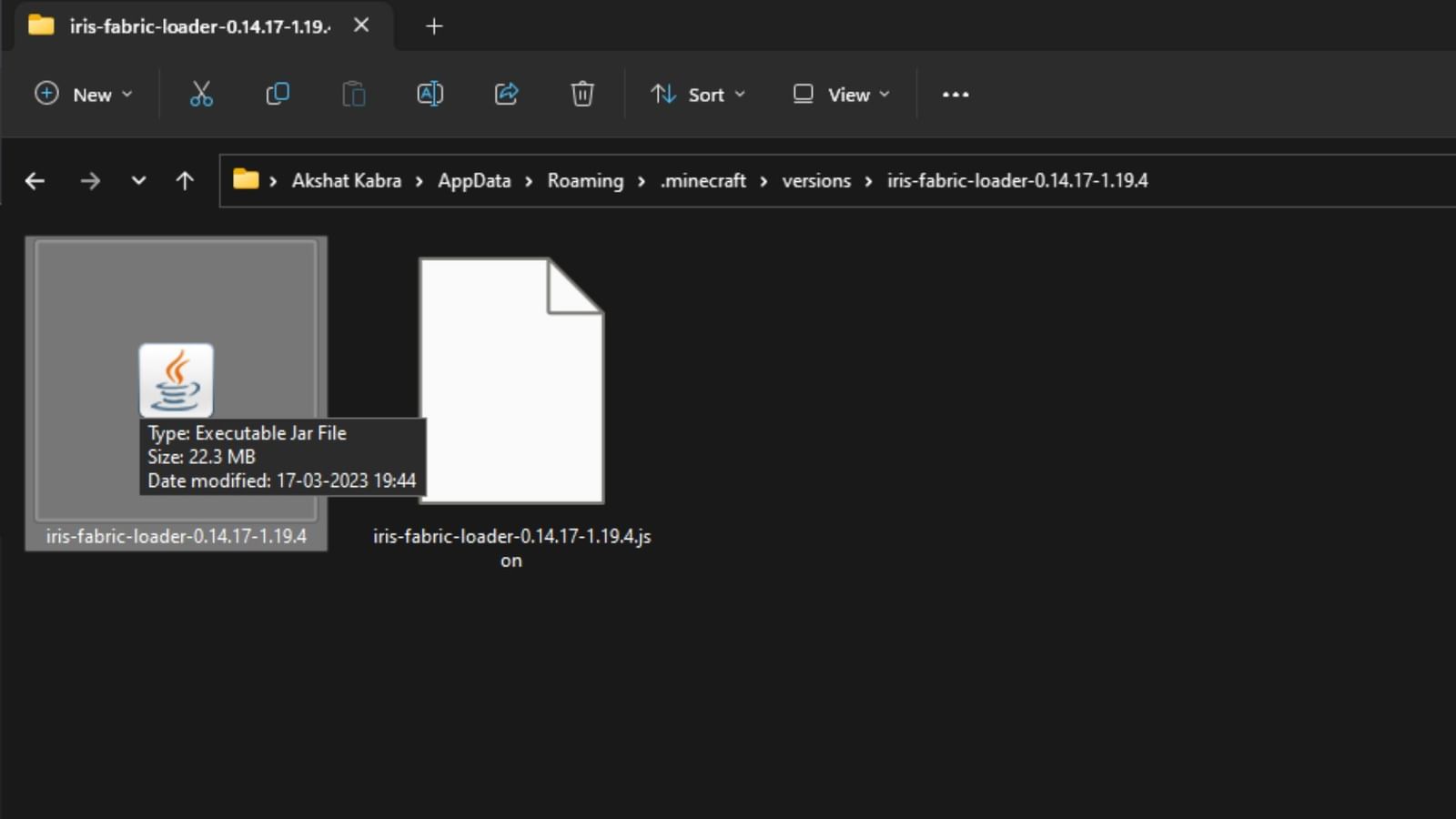Navigate forward in folder history
Screen dimensions: 1456x819
[x=91, y=180]
